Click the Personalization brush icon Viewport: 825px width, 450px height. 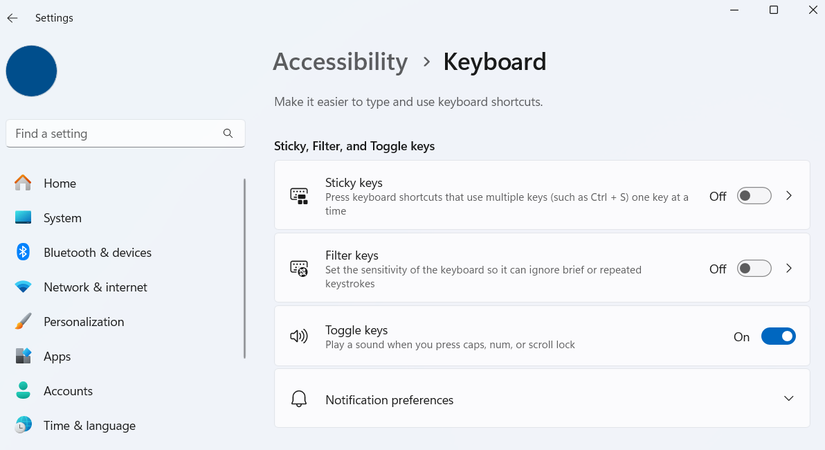tap(23, 322)
